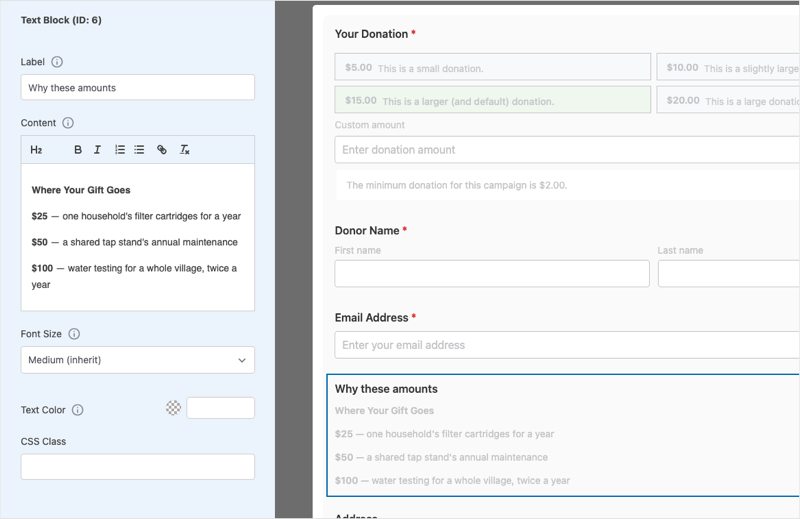Viewport: 800px width, 519px height.
Task: Click the 'Your Donation' field heading
Action: pyautogui.click(x=371, y=34)
